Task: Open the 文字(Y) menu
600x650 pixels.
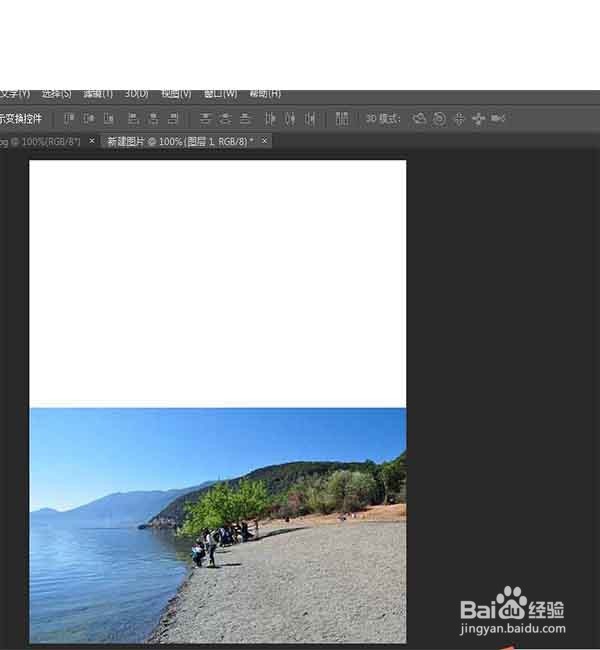Action: [15, 94]
